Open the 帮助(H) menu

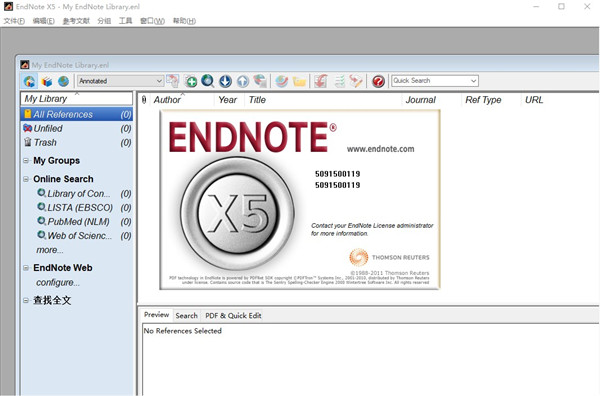tap(184, 21)
